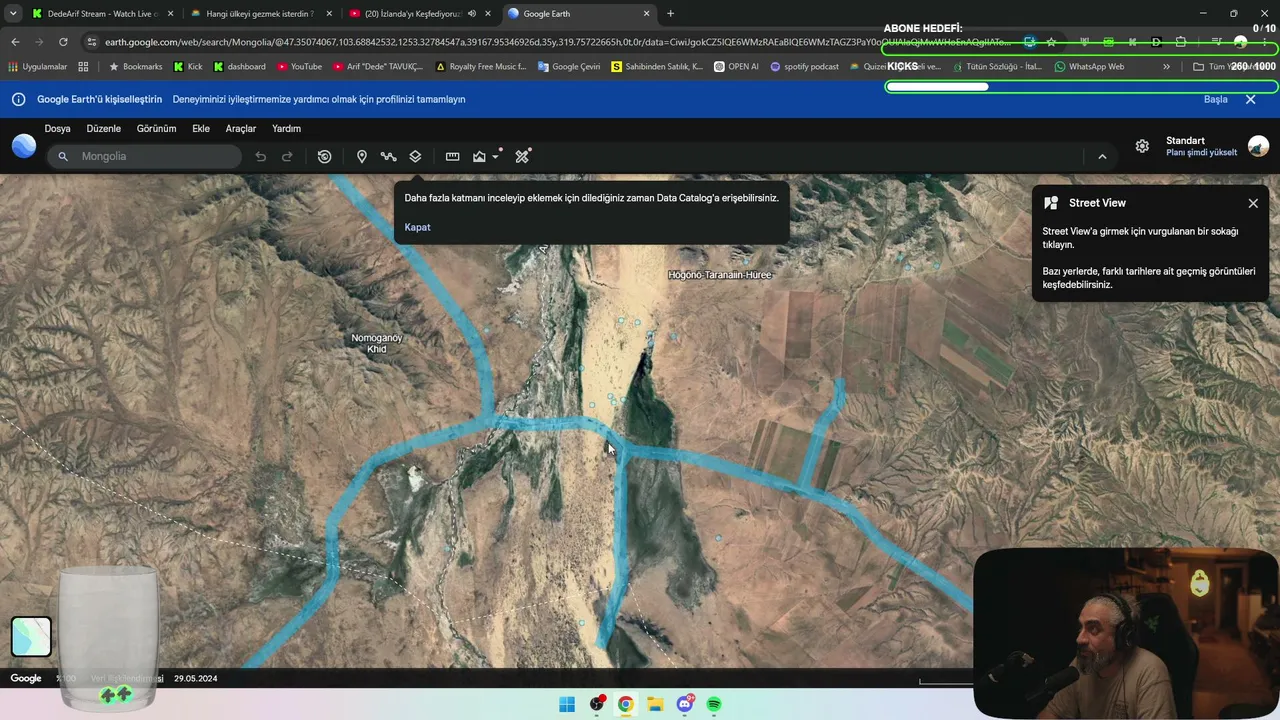This screenshot has height=720, width=1280.
Task: Click the Planı şimdi yükselt link
Action: click(x=1201, y=153)
